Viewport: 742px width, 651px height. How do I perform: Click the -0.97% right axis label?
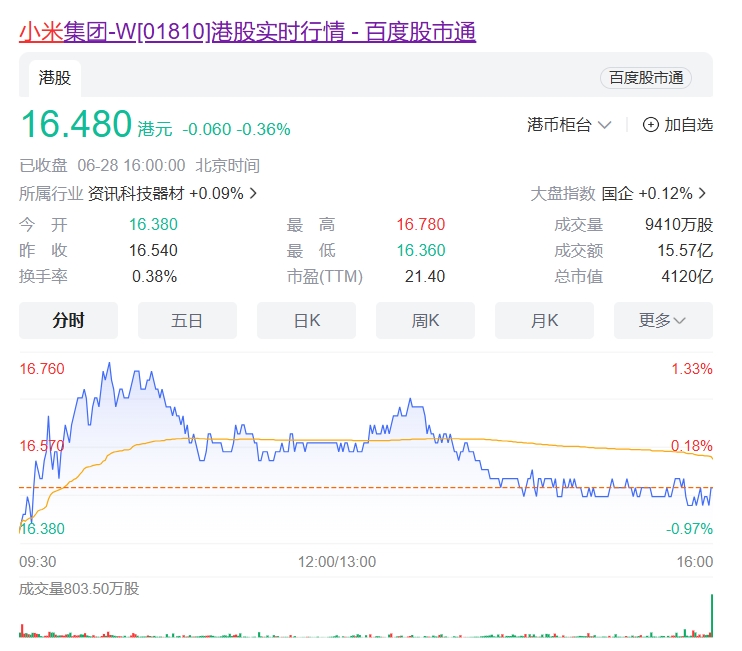click(689, 528)
